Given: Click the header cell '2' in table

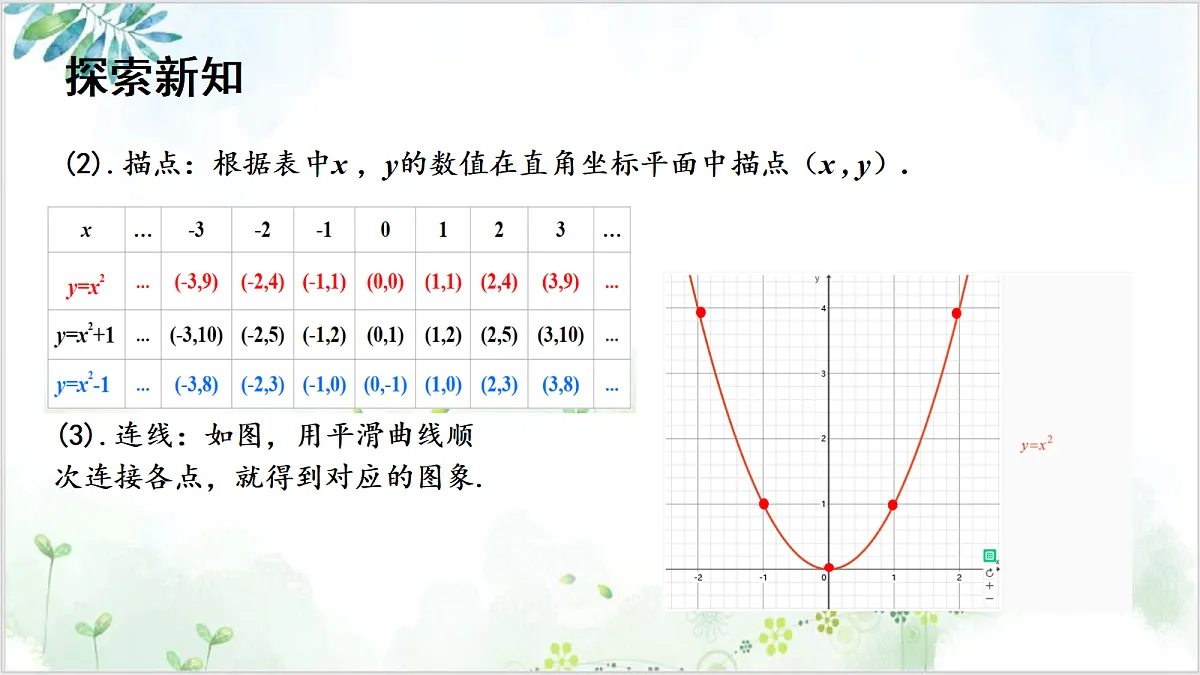Looking at the screenshot, I should tap(499, 230).
